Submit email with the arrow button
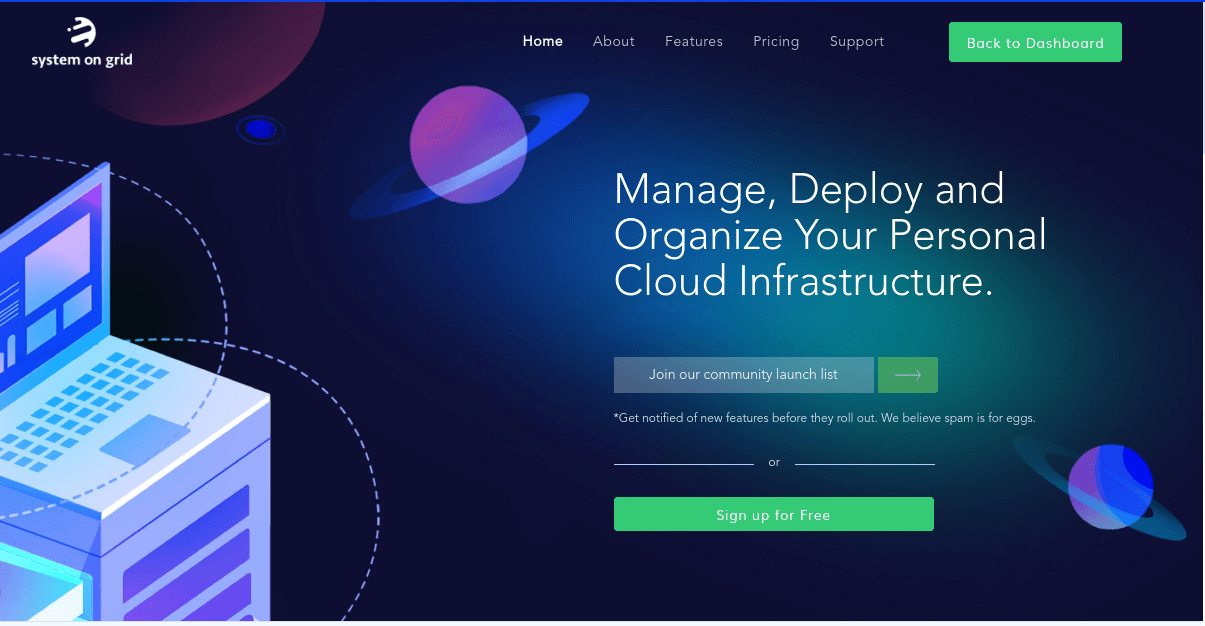The image size is (1205, 626). pos(907,375)
